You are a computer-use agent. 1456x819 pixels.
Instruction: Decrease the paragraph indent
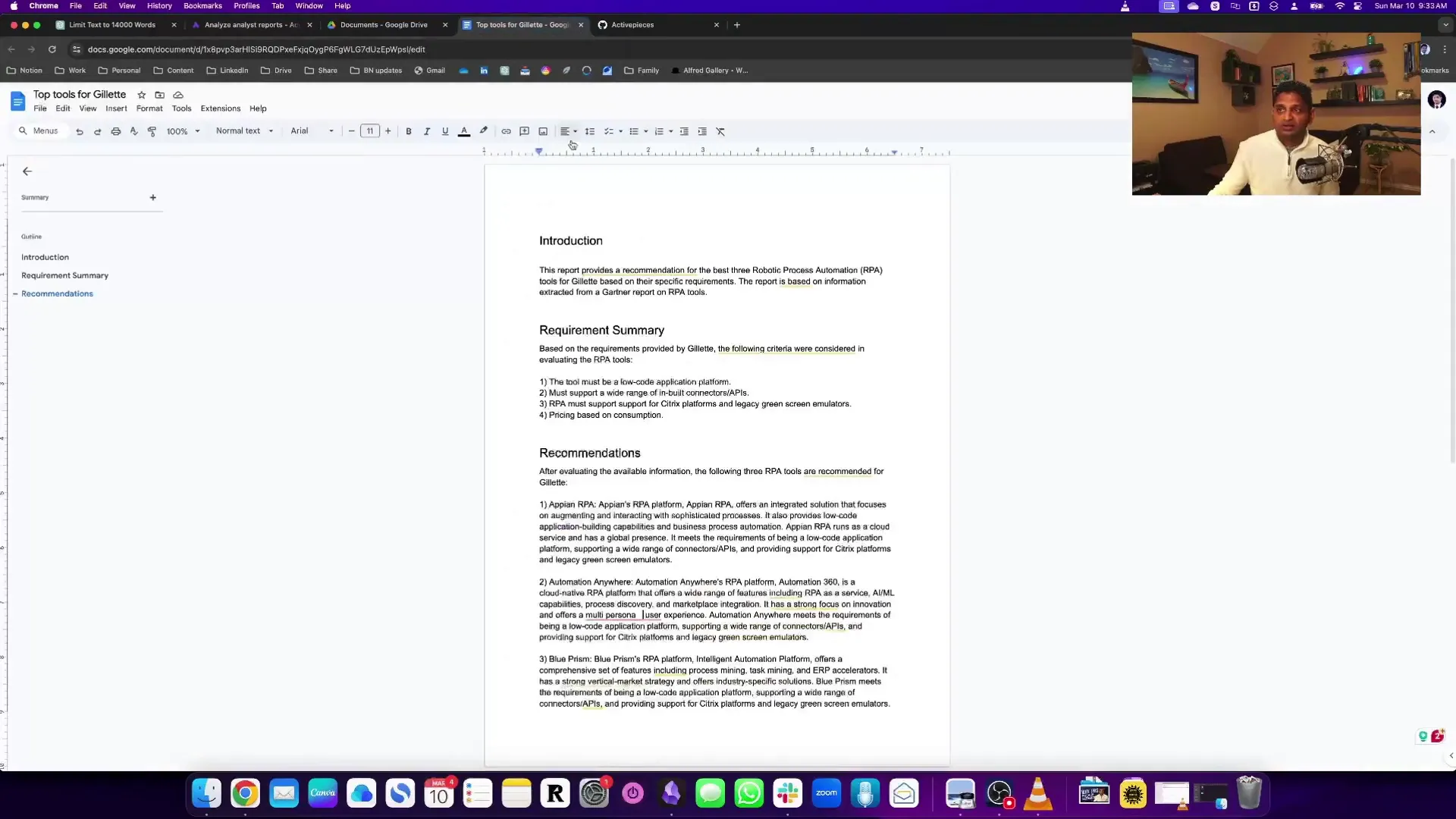(684, 131)
